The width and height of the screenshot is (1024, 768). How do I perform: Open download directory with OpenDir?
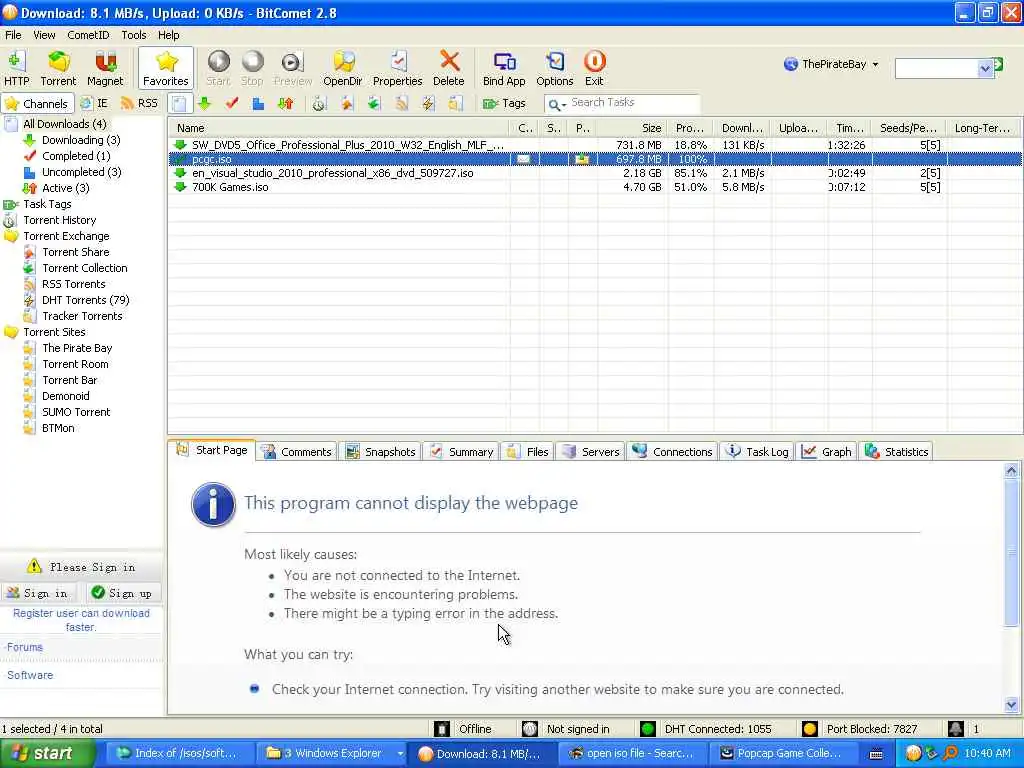pyautogui.click(x=343, y=68)
